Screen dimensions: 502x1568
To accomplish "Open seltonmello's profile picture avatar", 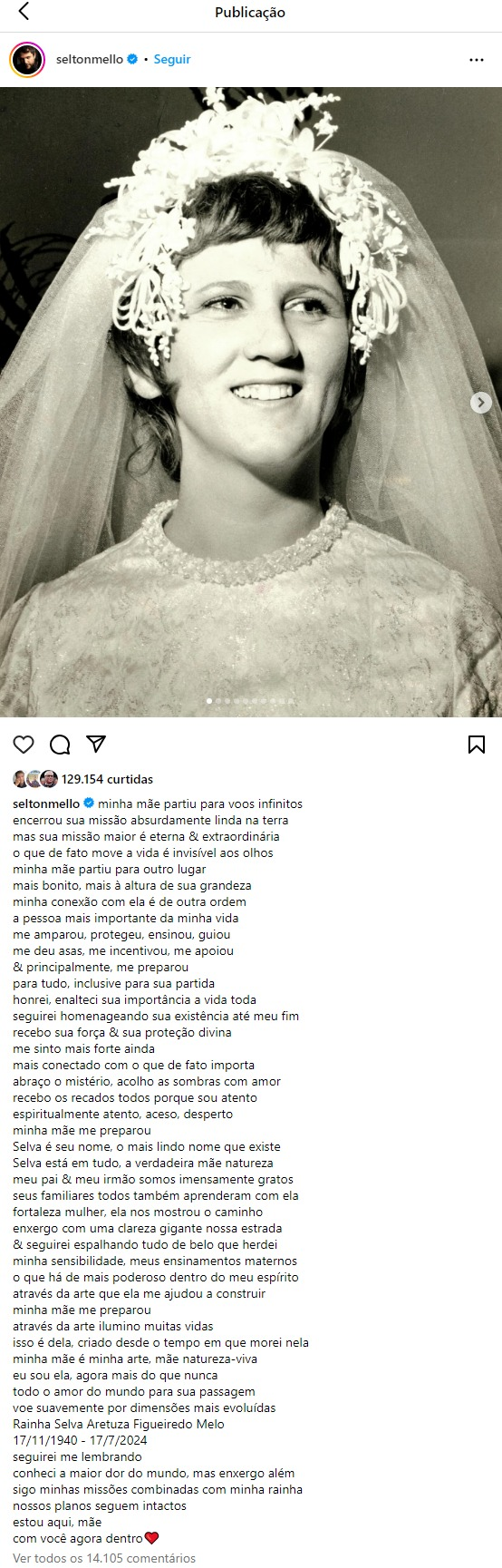I will pyautogui.click(x=27, y=60).
